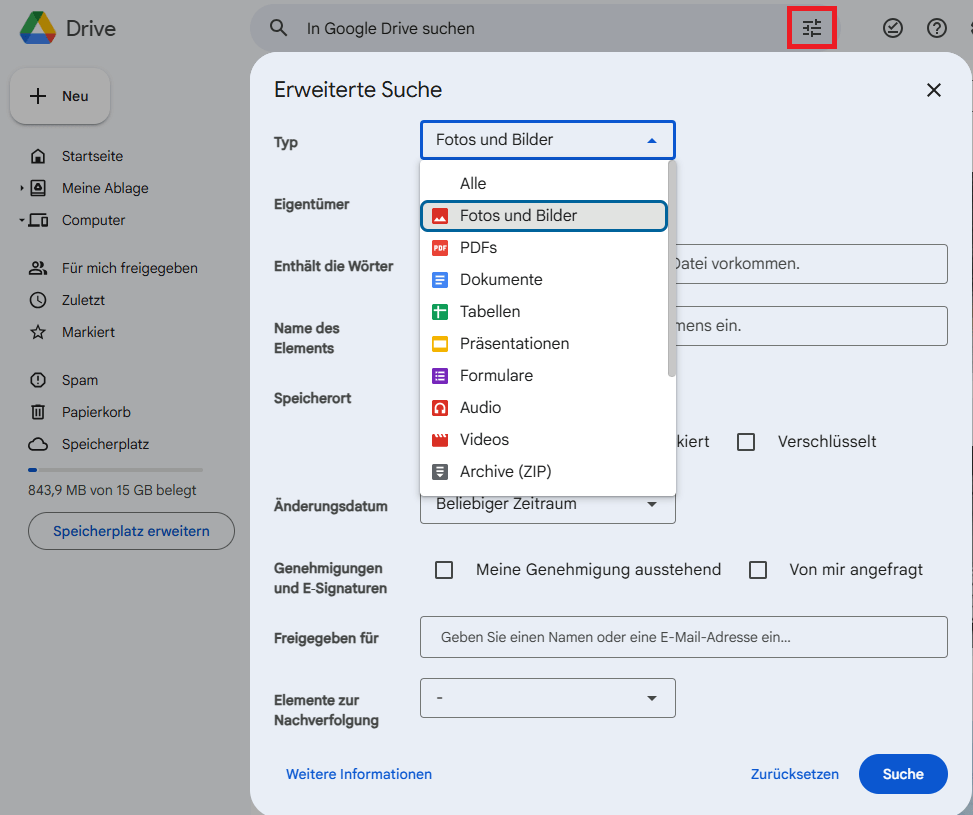Click the Freigegeben für input field

[683, 637]
